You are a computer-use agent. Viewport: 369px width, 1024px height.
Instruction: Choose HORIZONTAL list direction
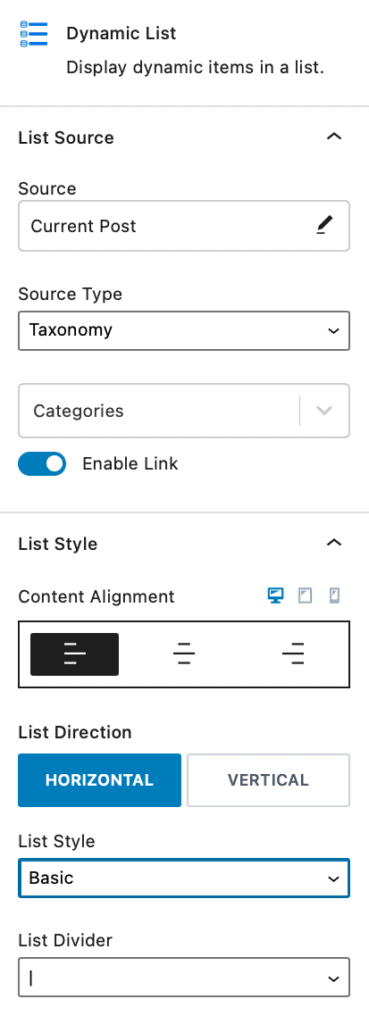point(99,780)
